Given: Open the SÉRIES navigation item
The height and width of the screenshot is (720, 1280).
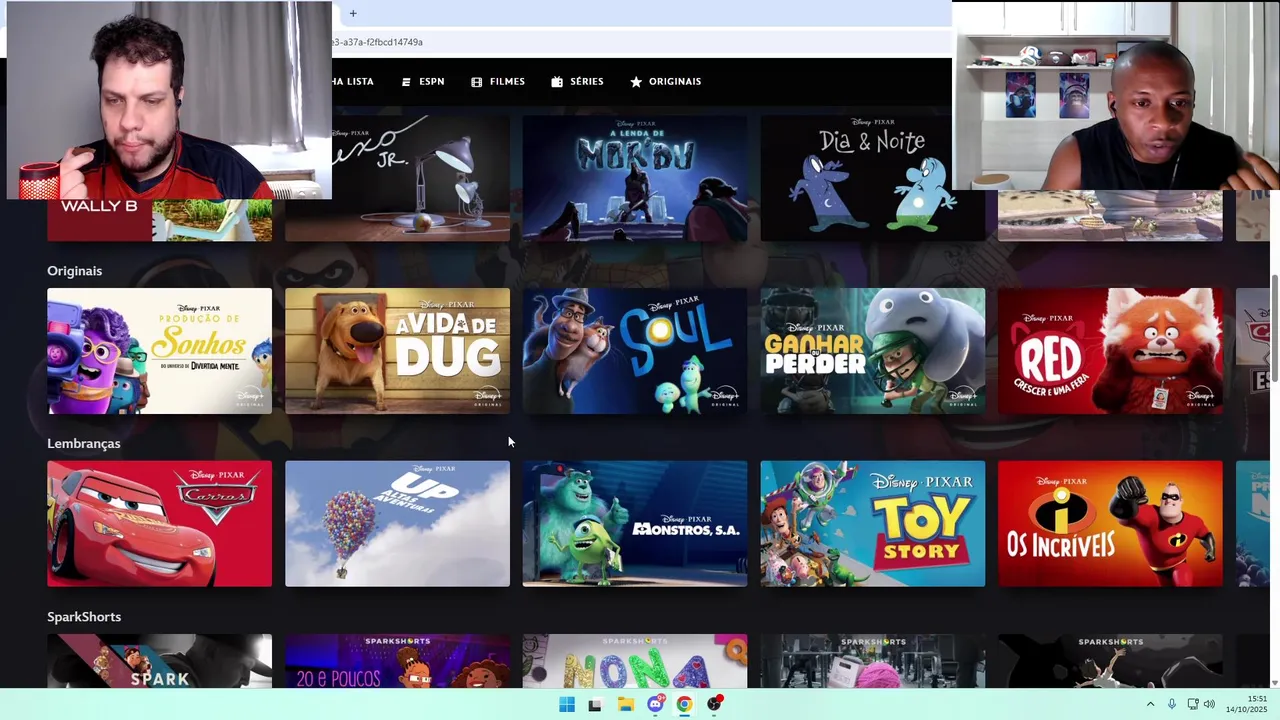Looking at the screenshot, I should tap(577, 82).
